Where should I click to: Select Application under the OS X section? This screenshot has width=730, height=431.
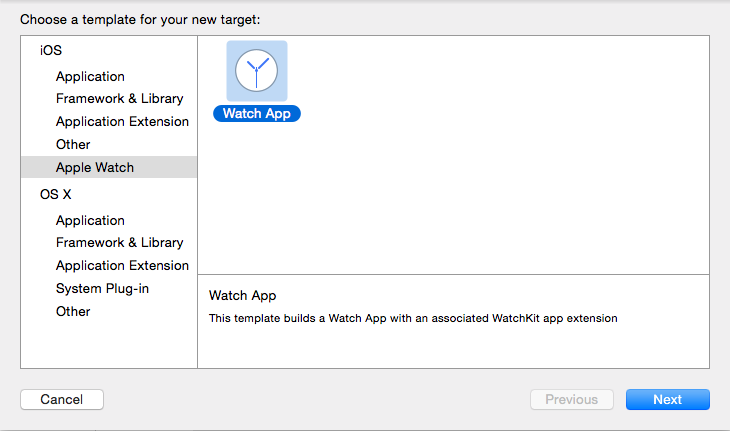(x=90, y=221)
